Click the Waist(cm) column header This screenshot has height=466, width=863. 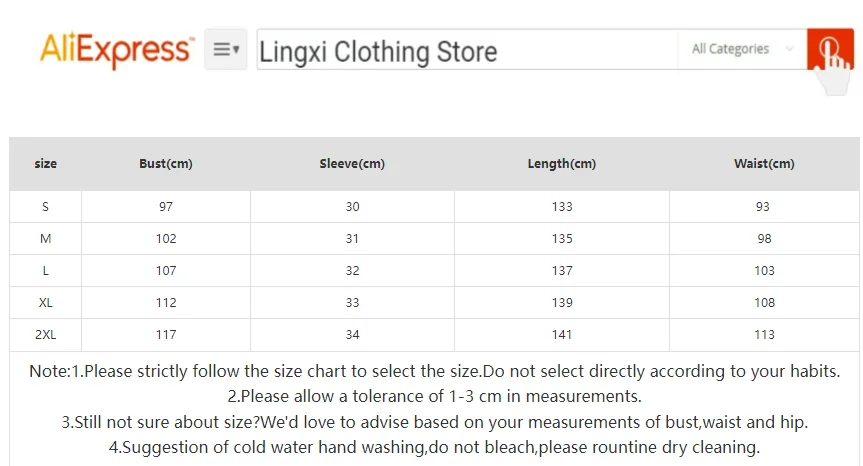(x=764, y=164)
